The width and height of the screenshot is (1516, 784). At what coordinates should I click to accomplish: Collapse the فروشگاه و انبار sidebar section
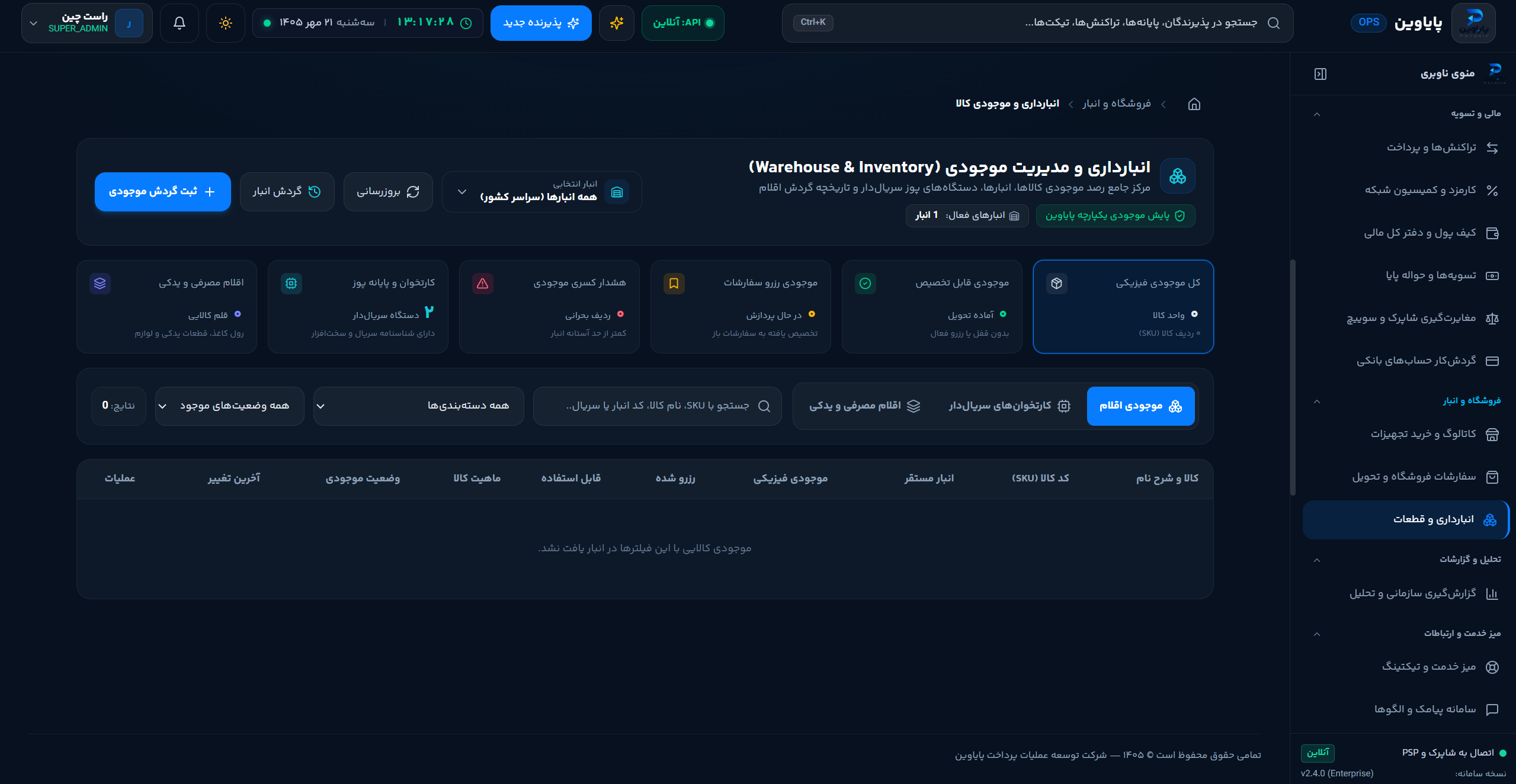click(1316, 401)
